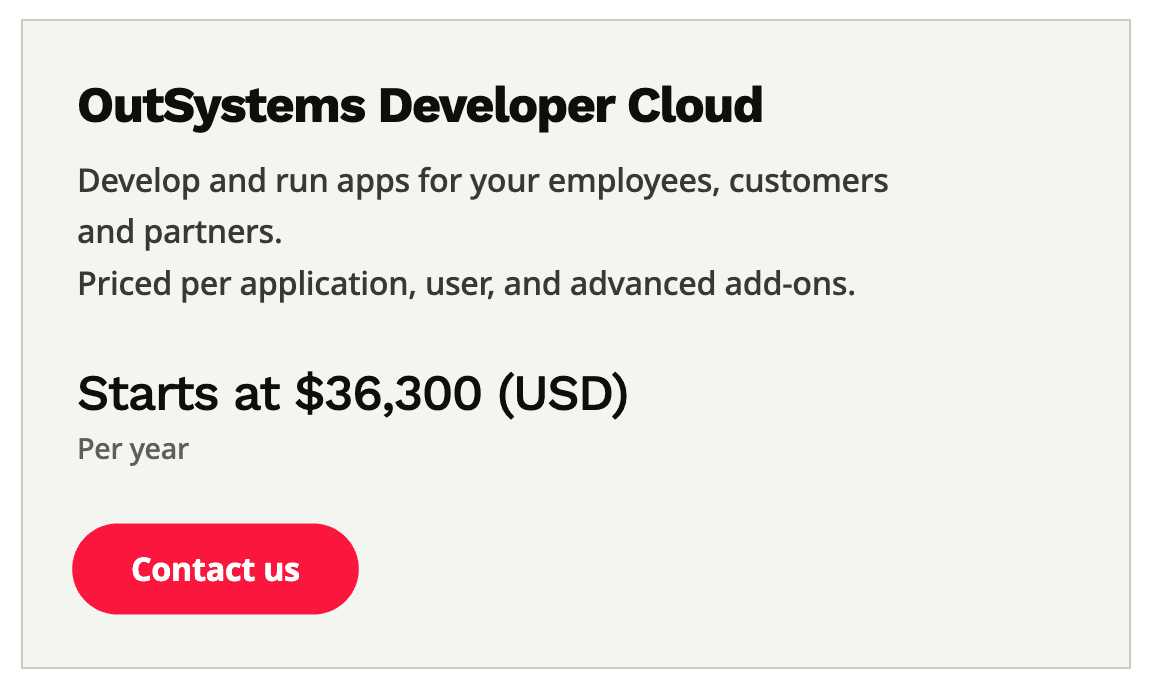Click the word customers in the description
Screen dimensions: 1150x690
[808, 182]
